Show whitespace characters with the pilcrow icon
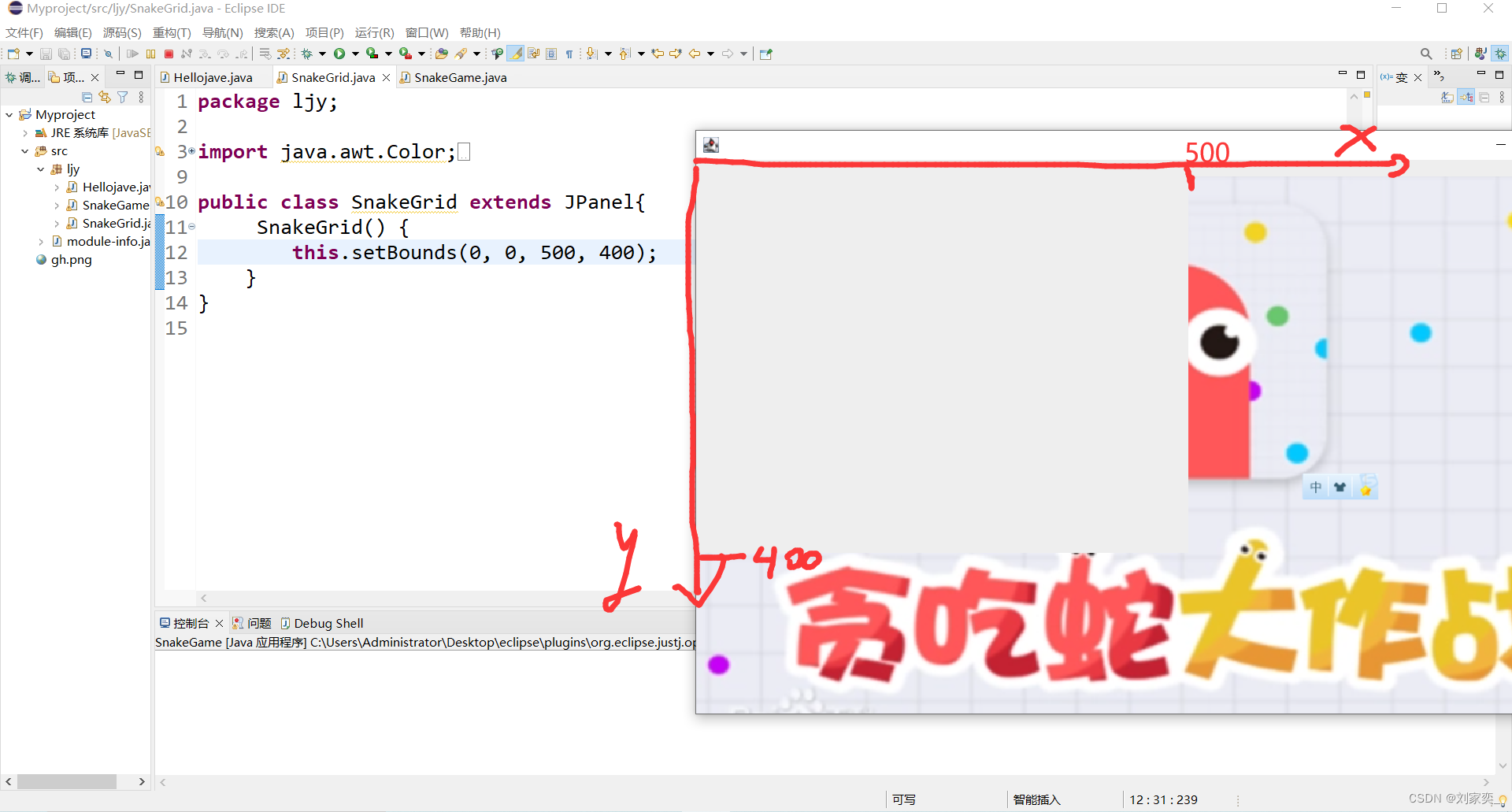The image size is (1512, 812). (569, 53)
